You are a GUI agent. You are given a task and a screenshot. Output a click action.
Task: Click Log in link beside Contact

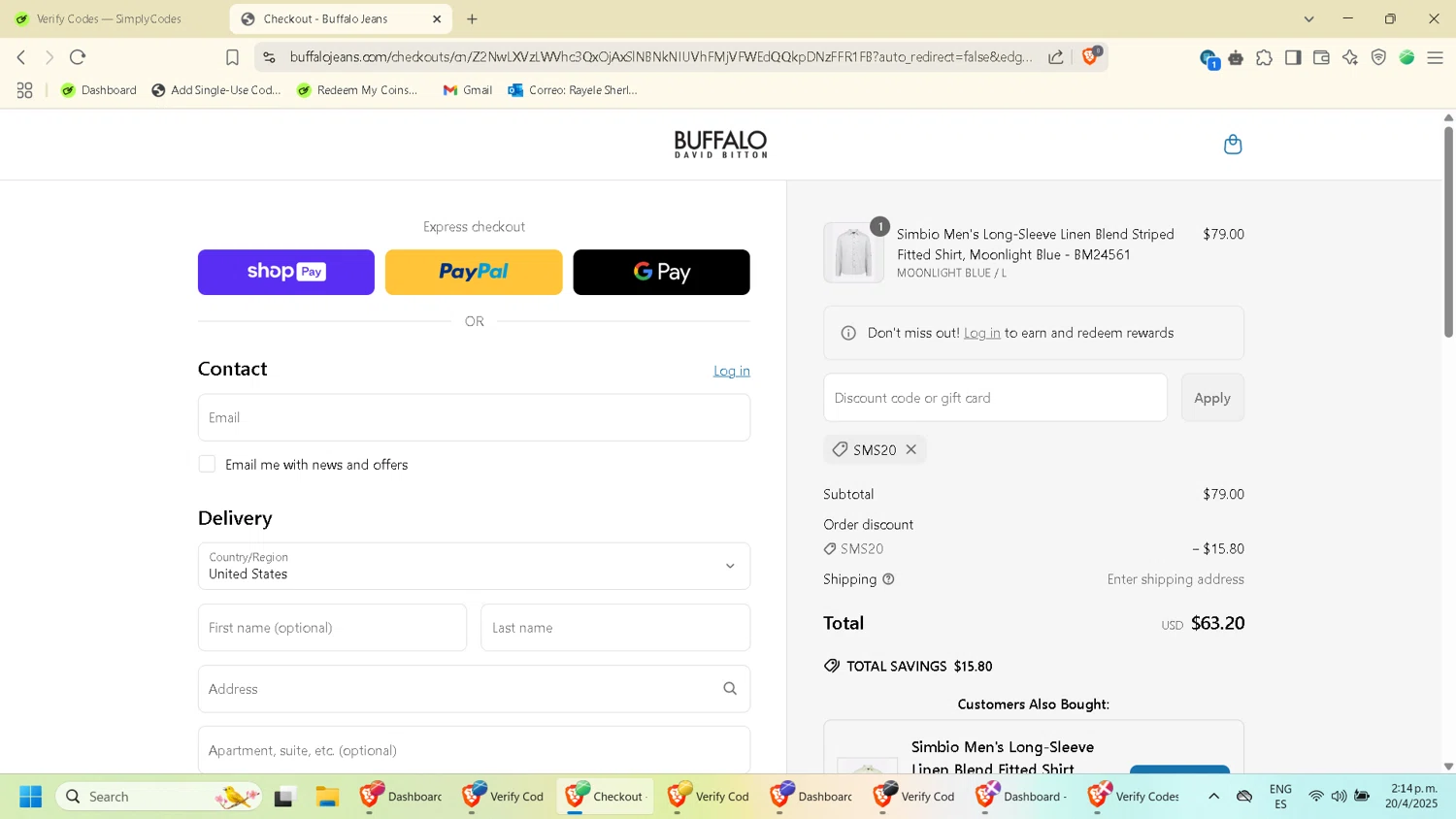[732, 371]
